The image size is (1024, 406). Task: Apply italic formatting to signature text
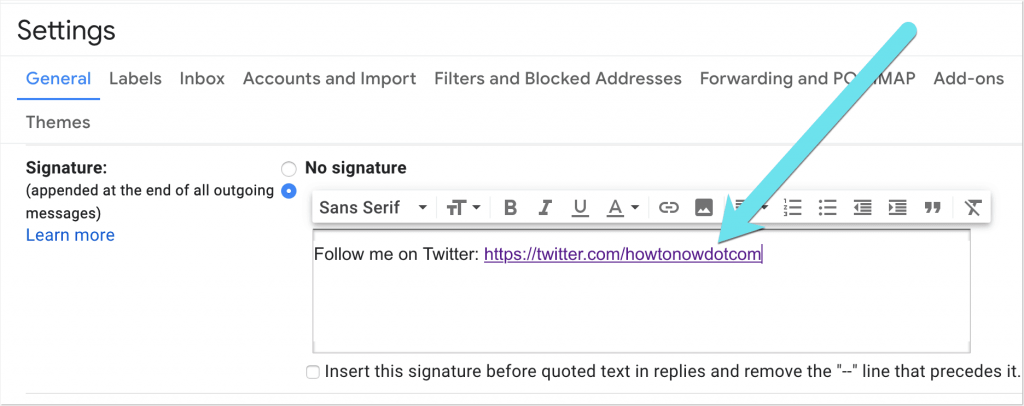click(x=545, y=208)
